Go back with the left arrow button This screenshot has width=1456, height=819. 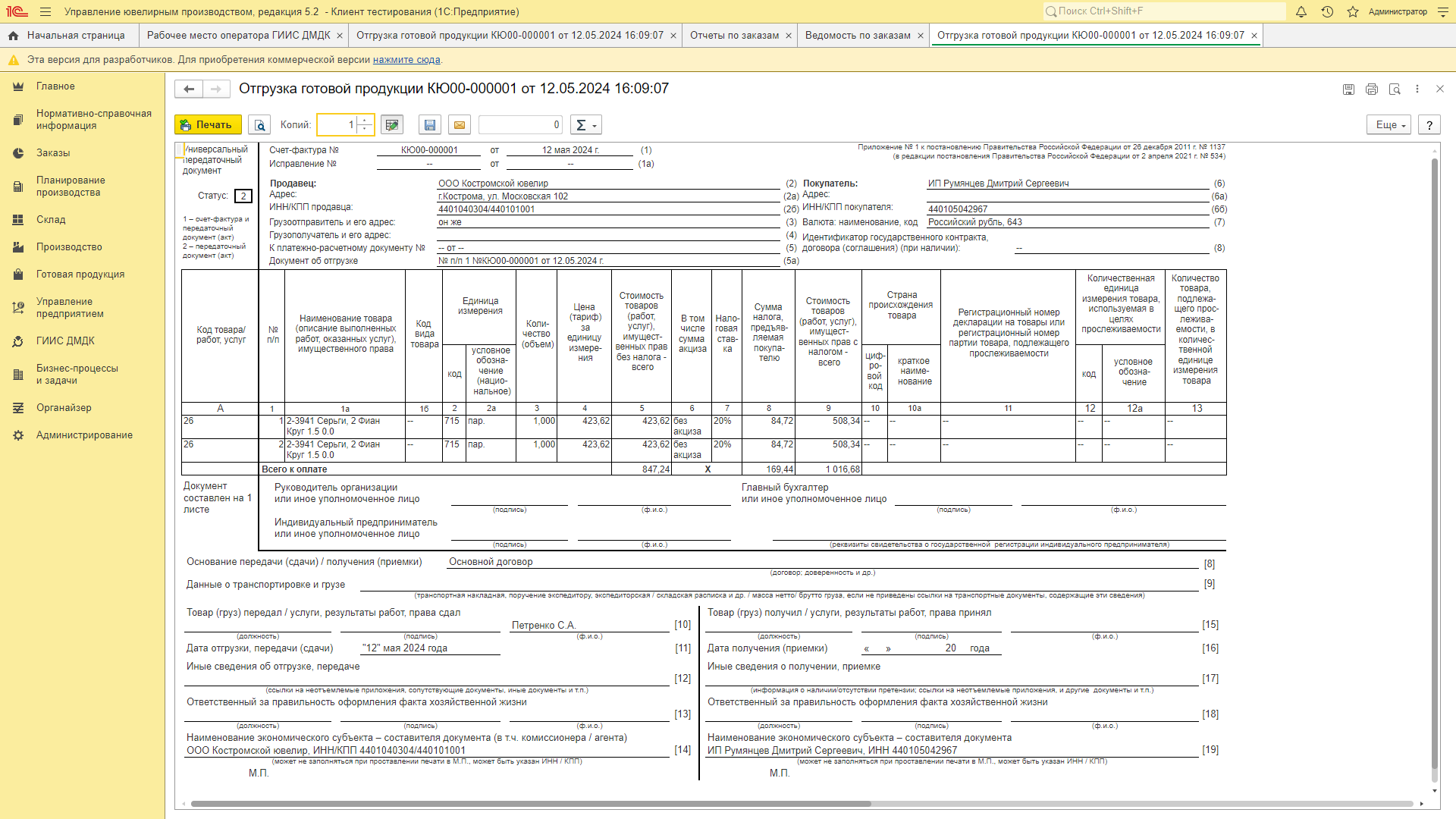(x=189, y=89)
